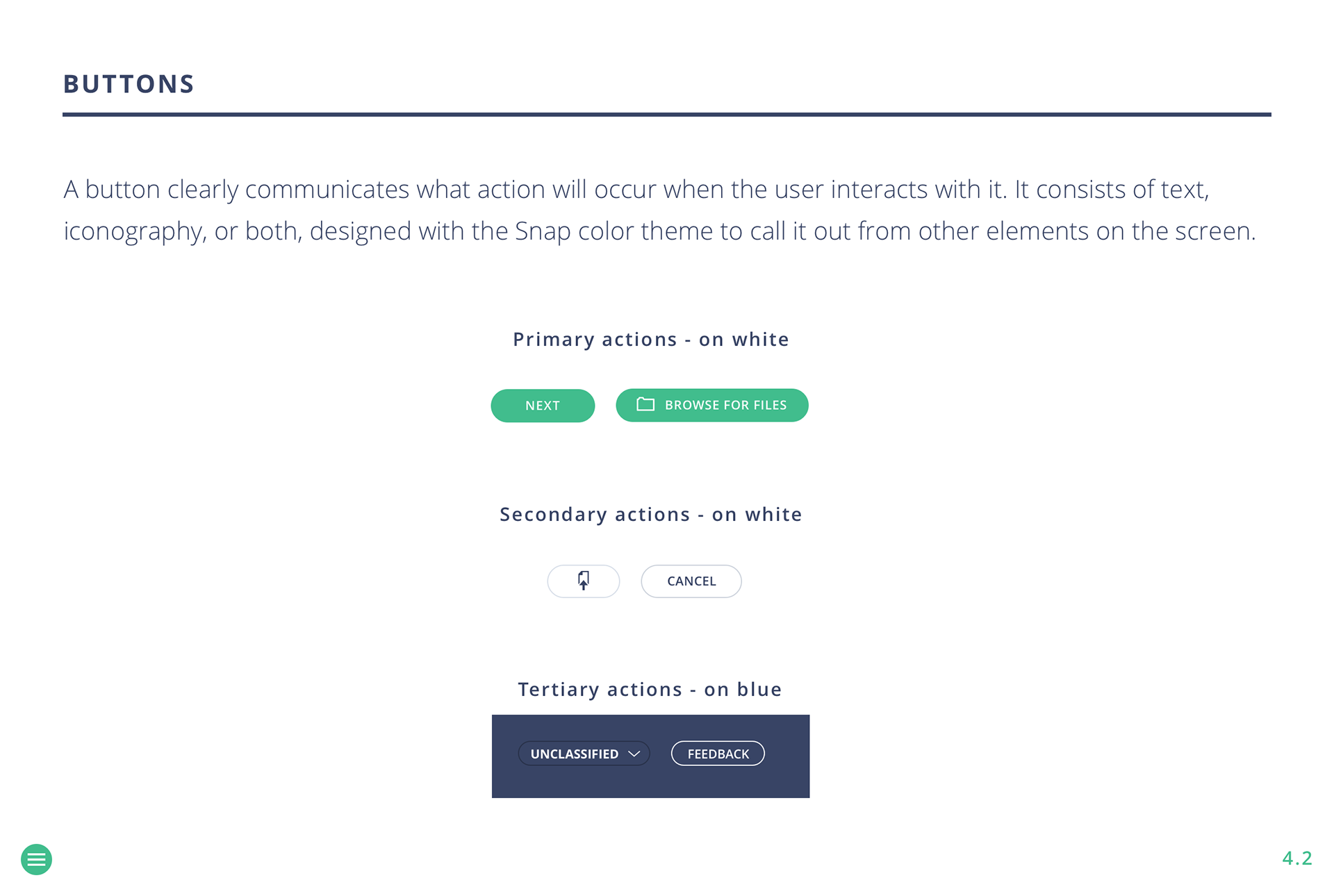
Task: Click the folder icon in Browse button
Action: 645,404
